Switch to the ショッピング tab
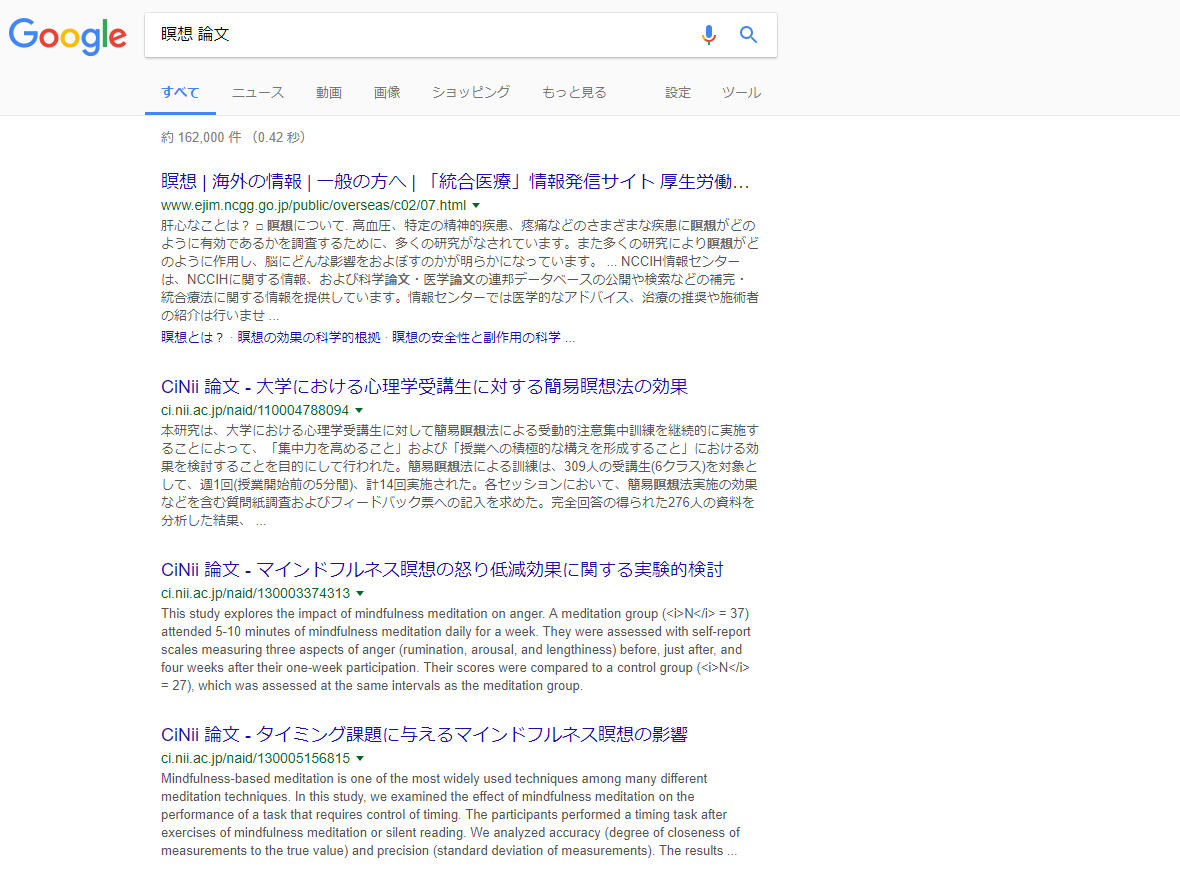Screen dimensions: 1180x878 coord(471,93)
